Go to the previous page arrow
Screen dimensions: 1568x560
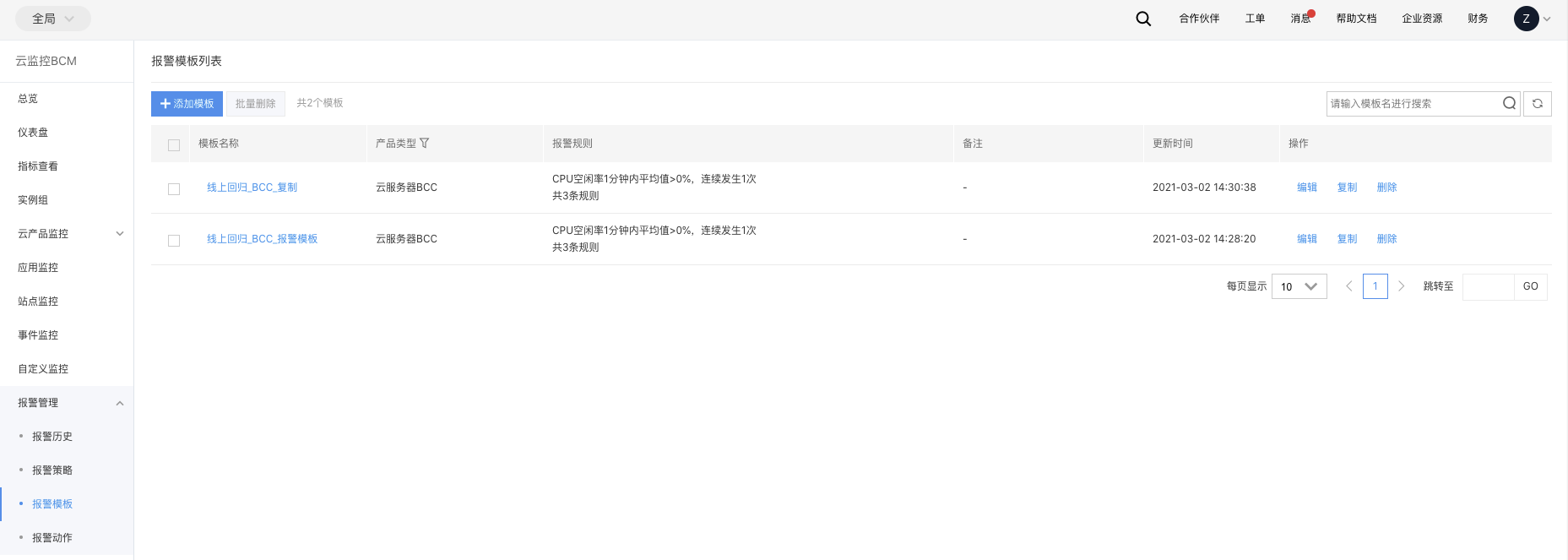1348,286
